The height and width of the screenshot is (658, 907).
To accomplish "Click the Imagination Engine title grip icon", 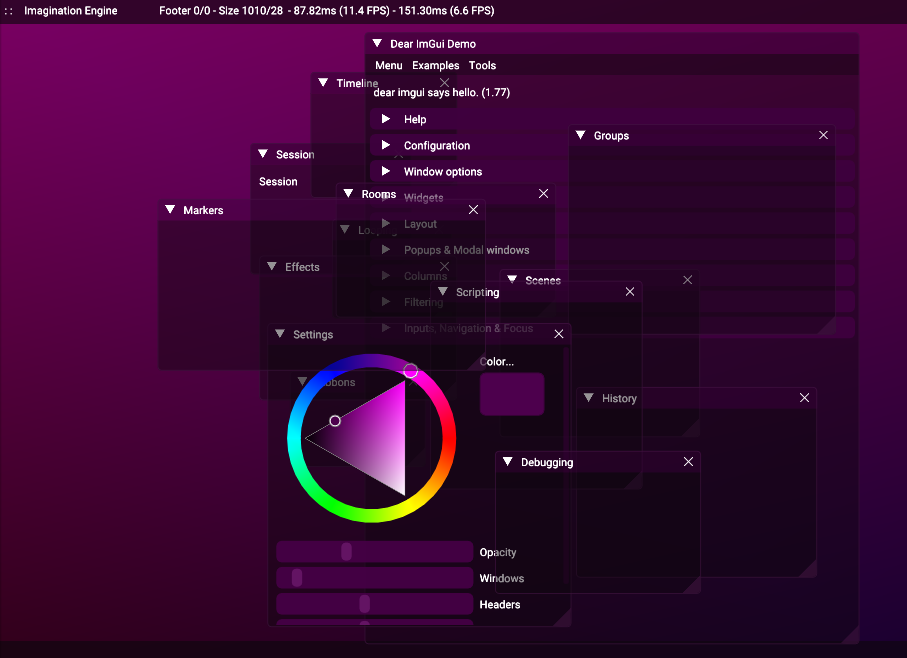I will (x=8, y=11).
